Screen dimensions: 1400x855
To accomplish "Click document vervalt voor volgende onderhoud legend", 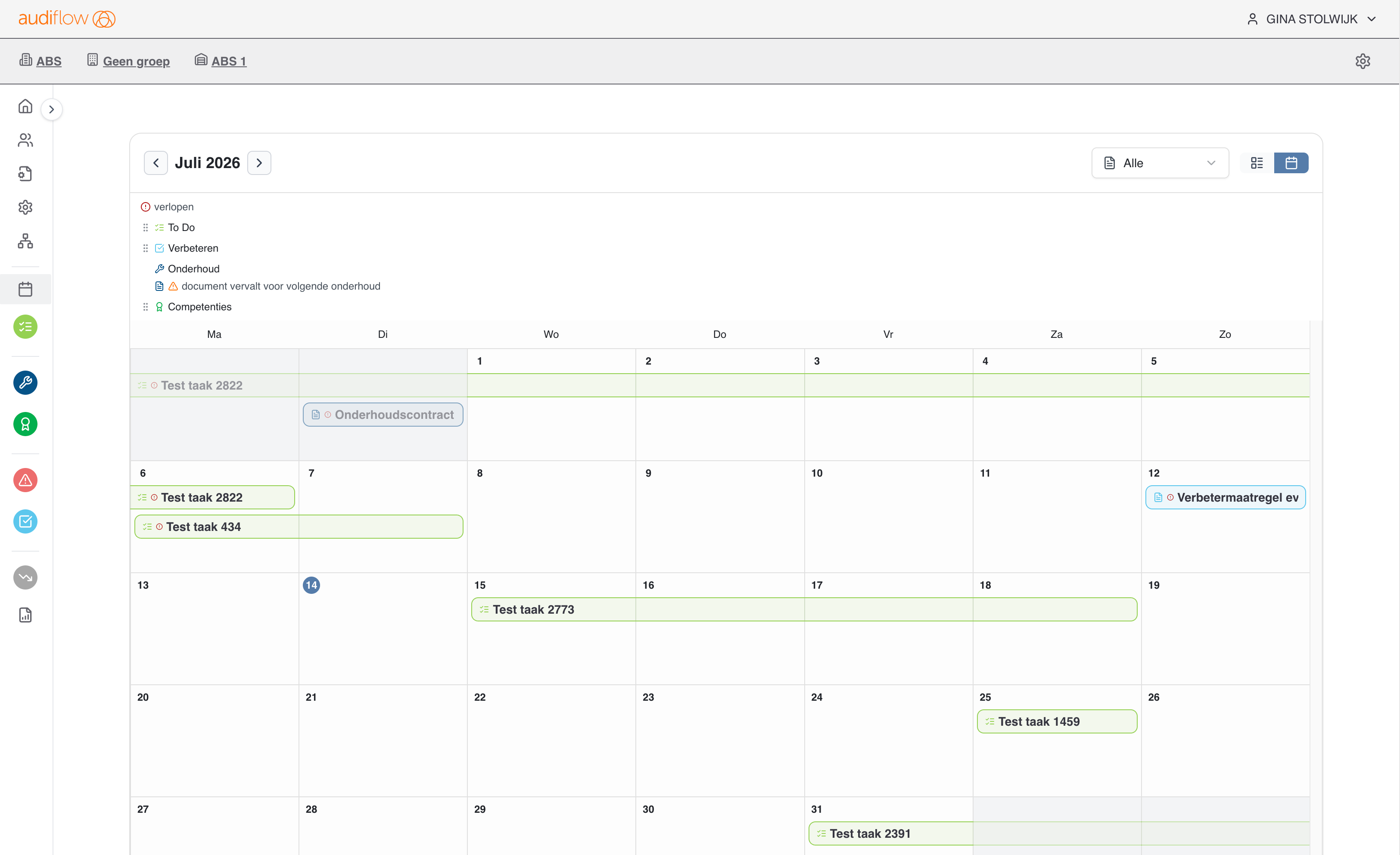I will click(268, 286).
